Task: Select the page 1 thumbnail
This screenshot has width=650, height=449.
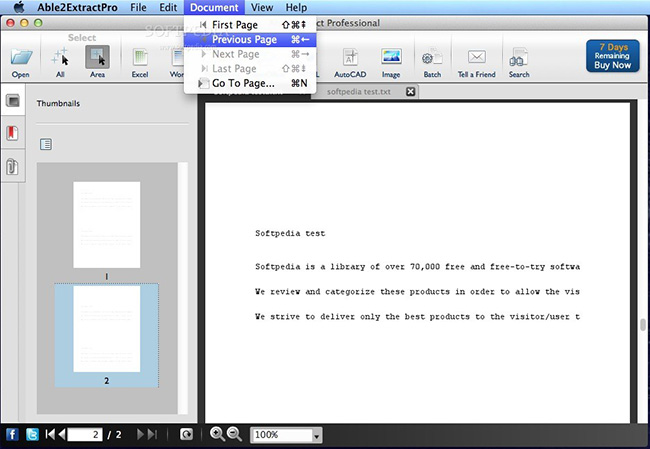Action: 106,225
